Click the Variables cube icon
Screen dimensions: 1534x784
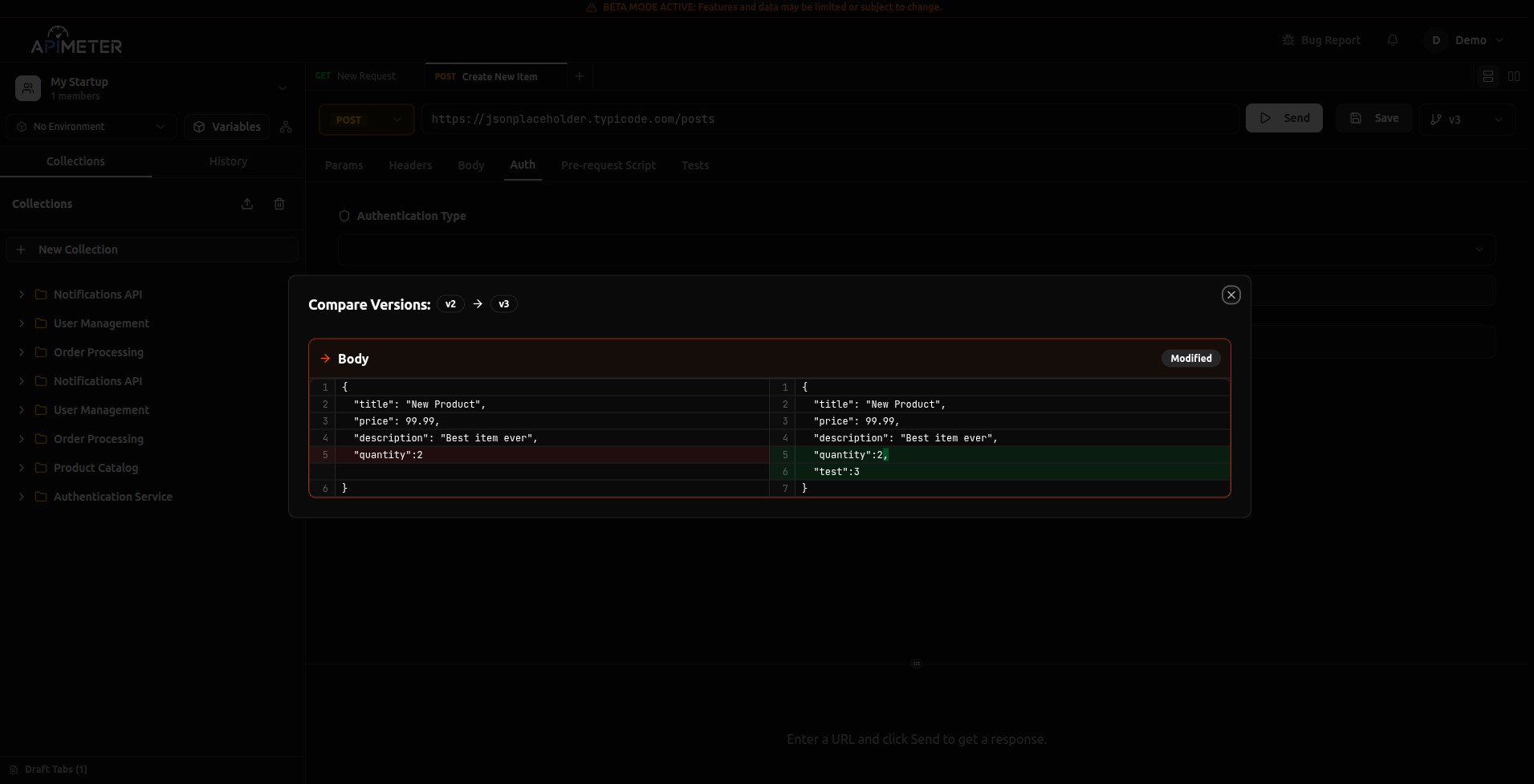197,126
